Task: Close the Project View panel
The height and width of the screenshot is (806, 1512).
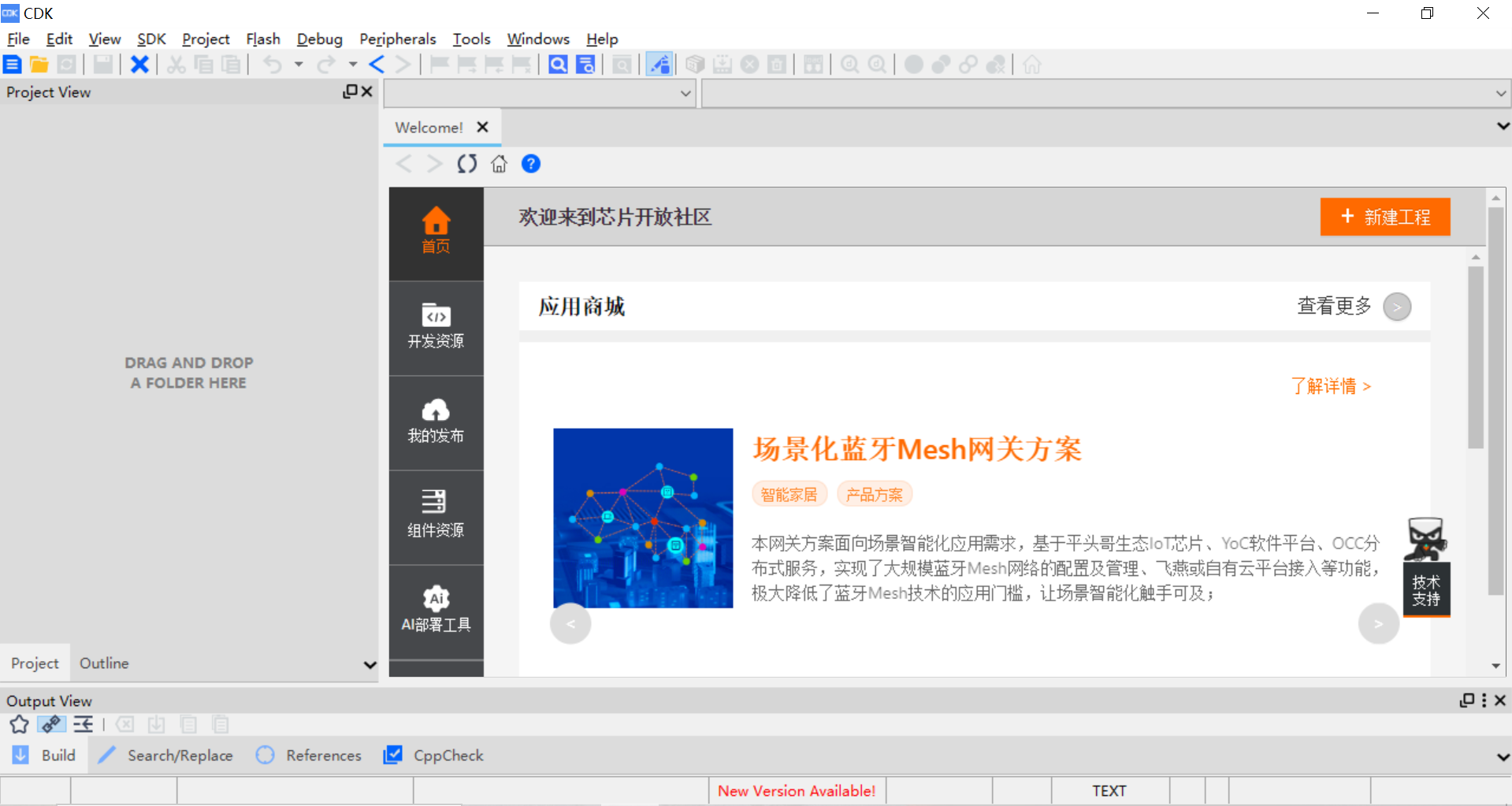Action: [366, 91]
